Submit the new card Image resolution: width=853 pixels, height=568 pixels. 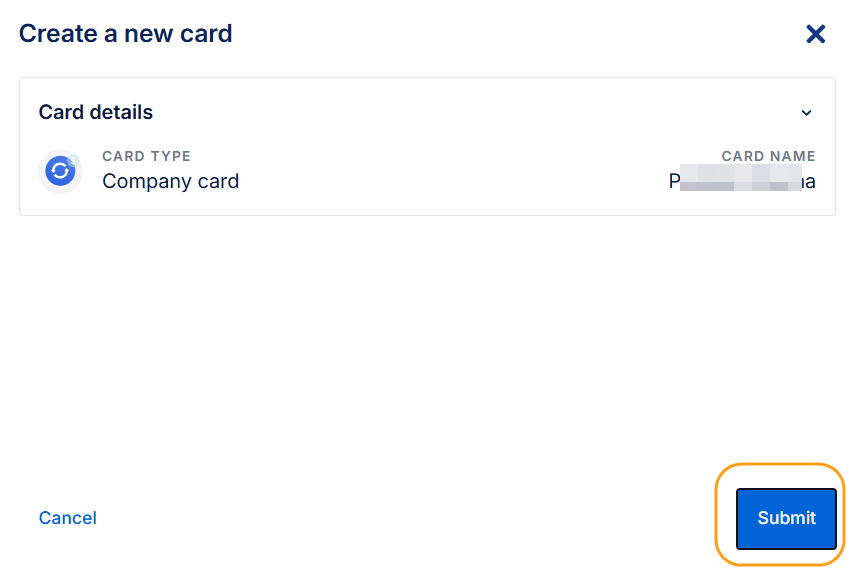click(786, 518)
